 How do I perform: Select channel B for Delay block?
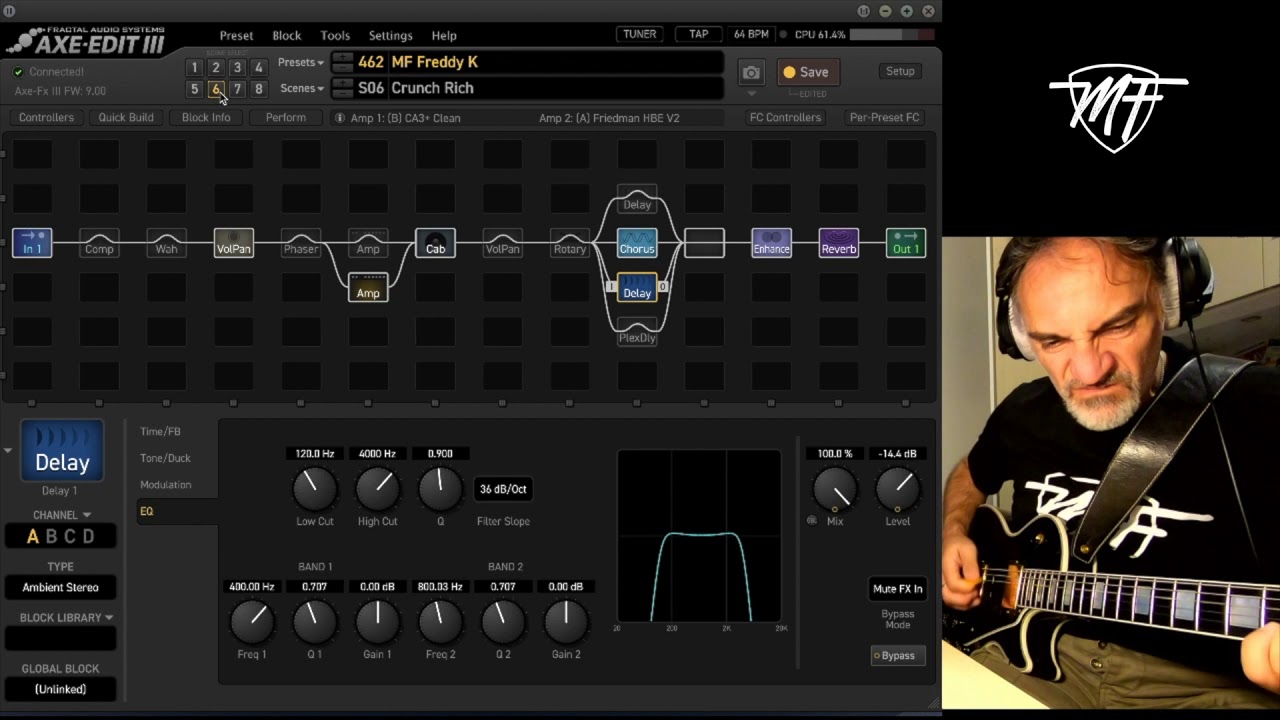click(52, 537)
